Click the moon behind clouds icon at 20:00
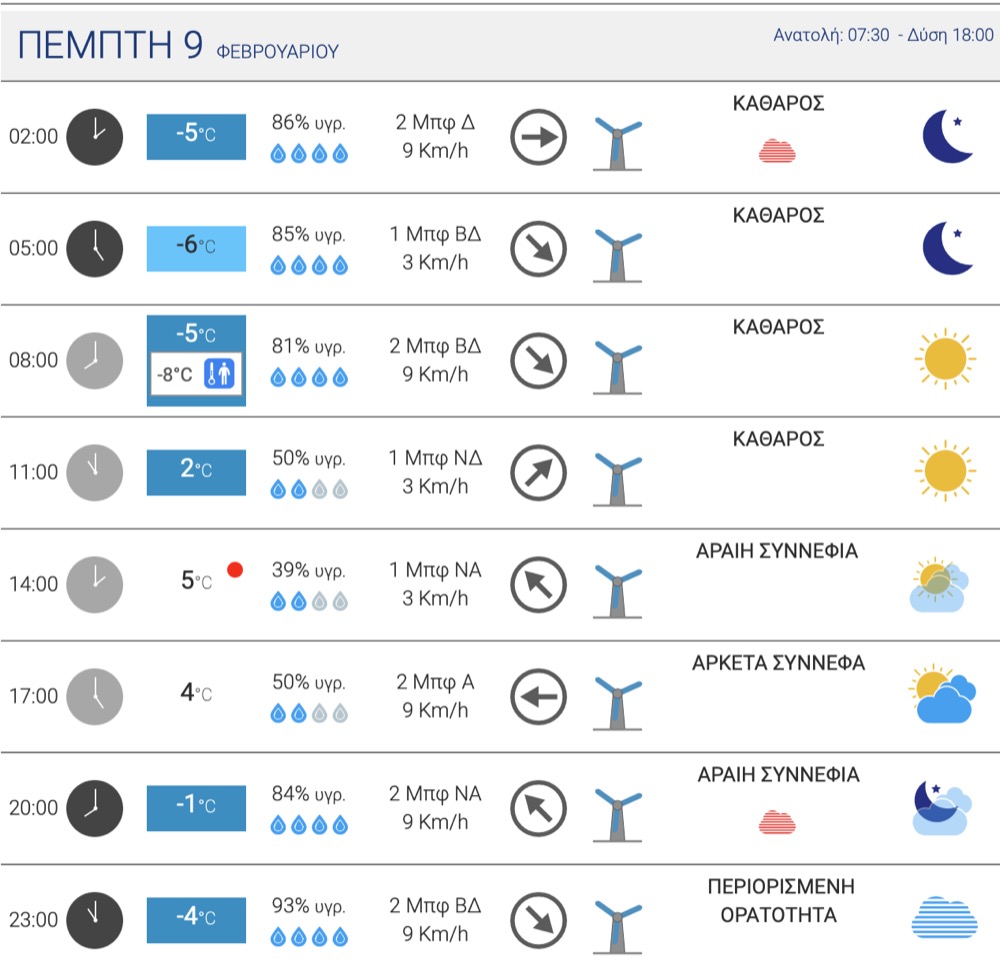This screenshot has height=974, width=1000. tap(942, 808)
